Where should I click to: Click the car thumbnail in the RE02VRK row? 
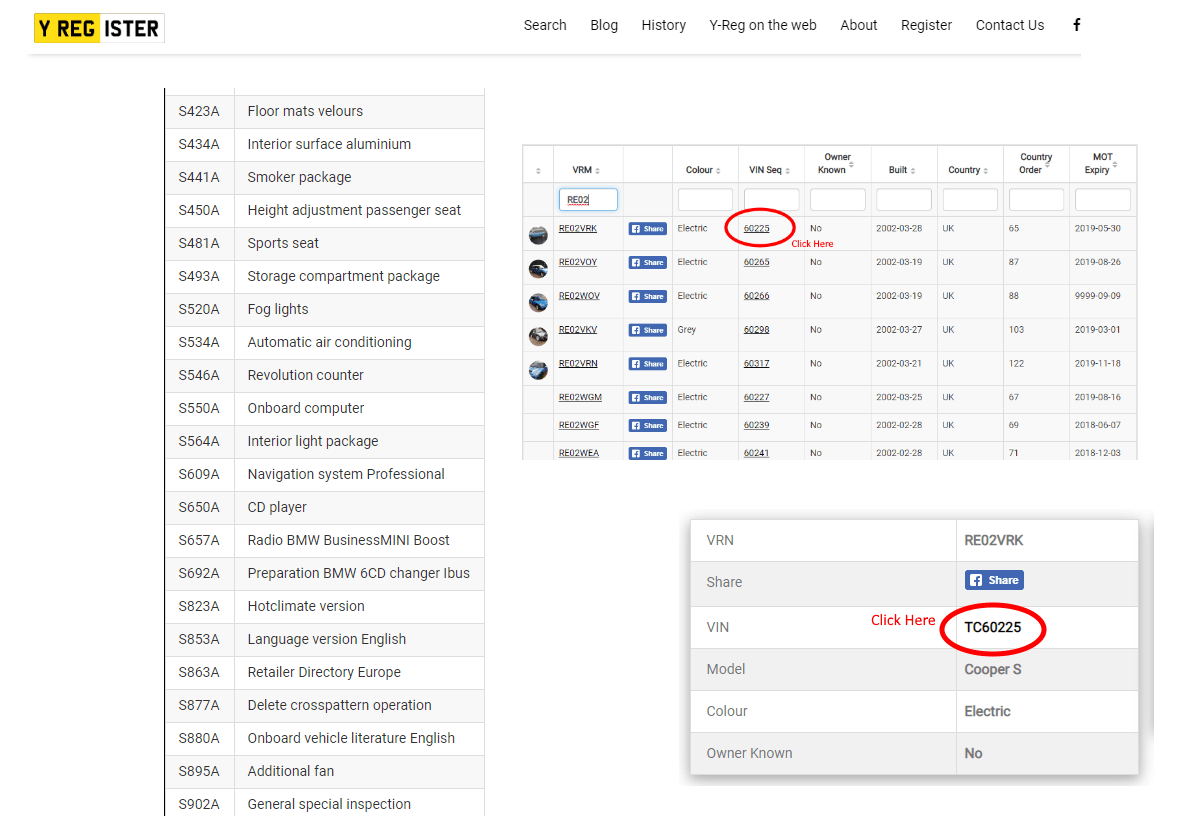point(538,235)
